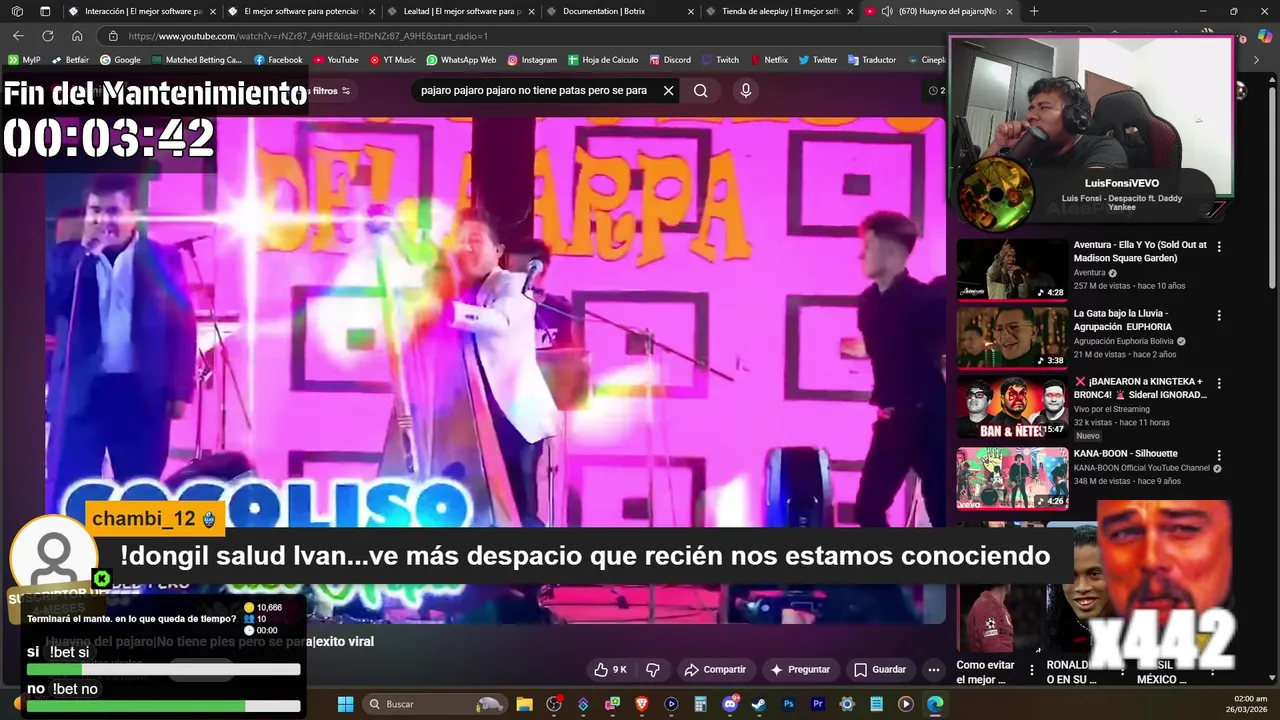Screen dimensions: 1280x720
Task: Open the search filtros dropdown
Action: tap(330, 90)
